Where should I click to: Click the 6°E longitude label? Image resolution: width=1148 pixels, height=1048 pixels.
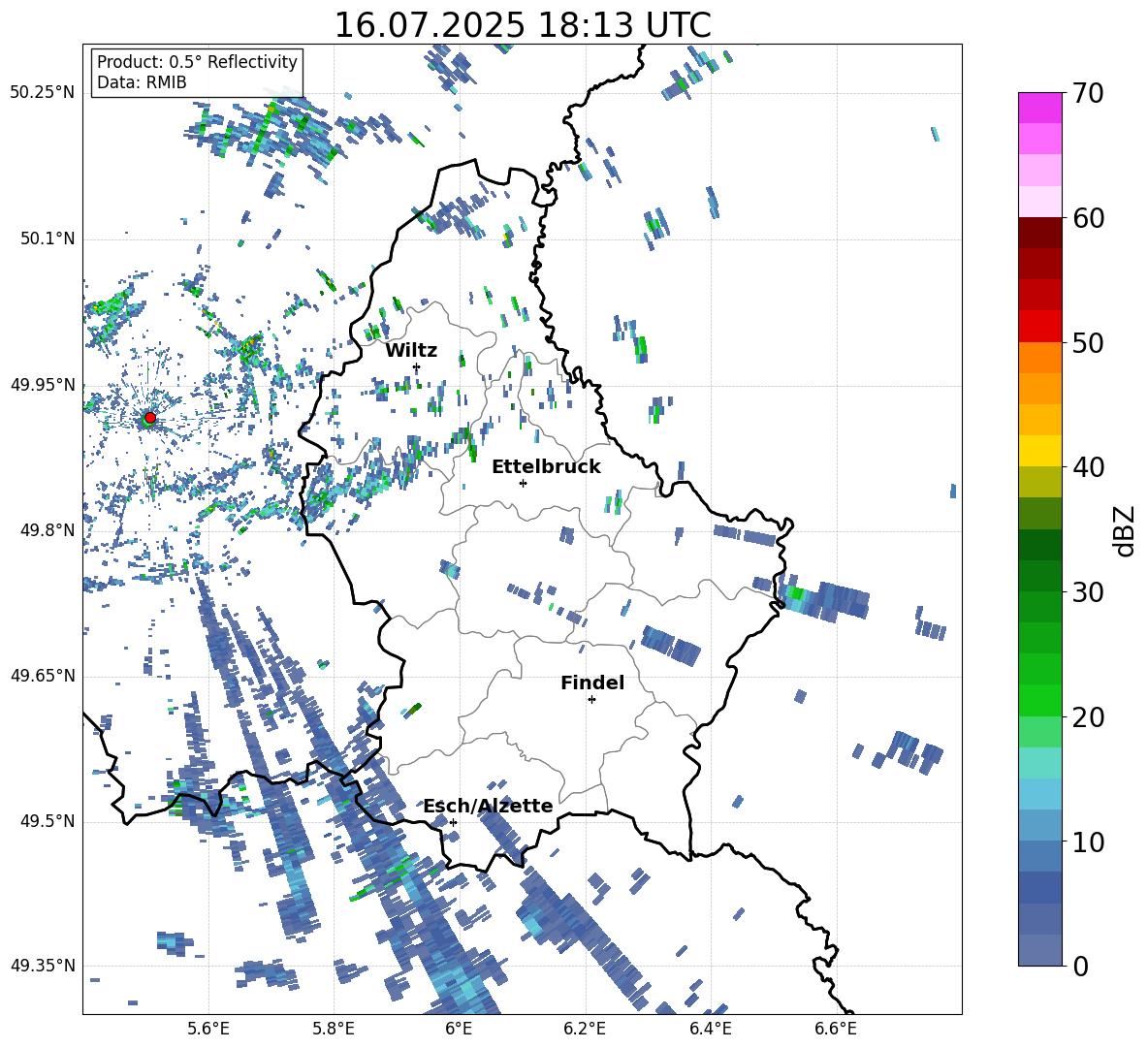[459, 1029]
